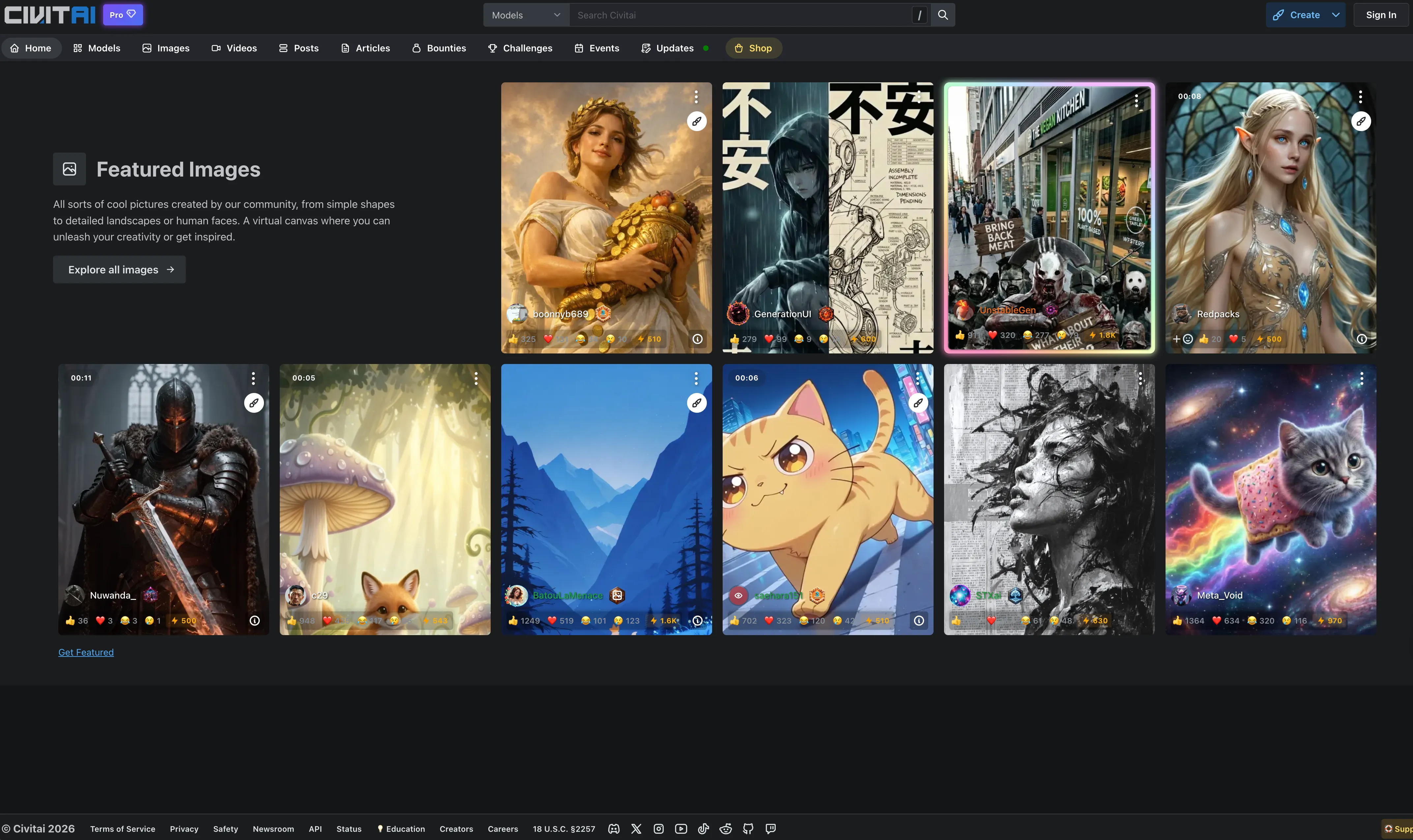Viewport: 1413px width, 840px height.
Task: Click the search magnifier button
Action: point(942,15)
